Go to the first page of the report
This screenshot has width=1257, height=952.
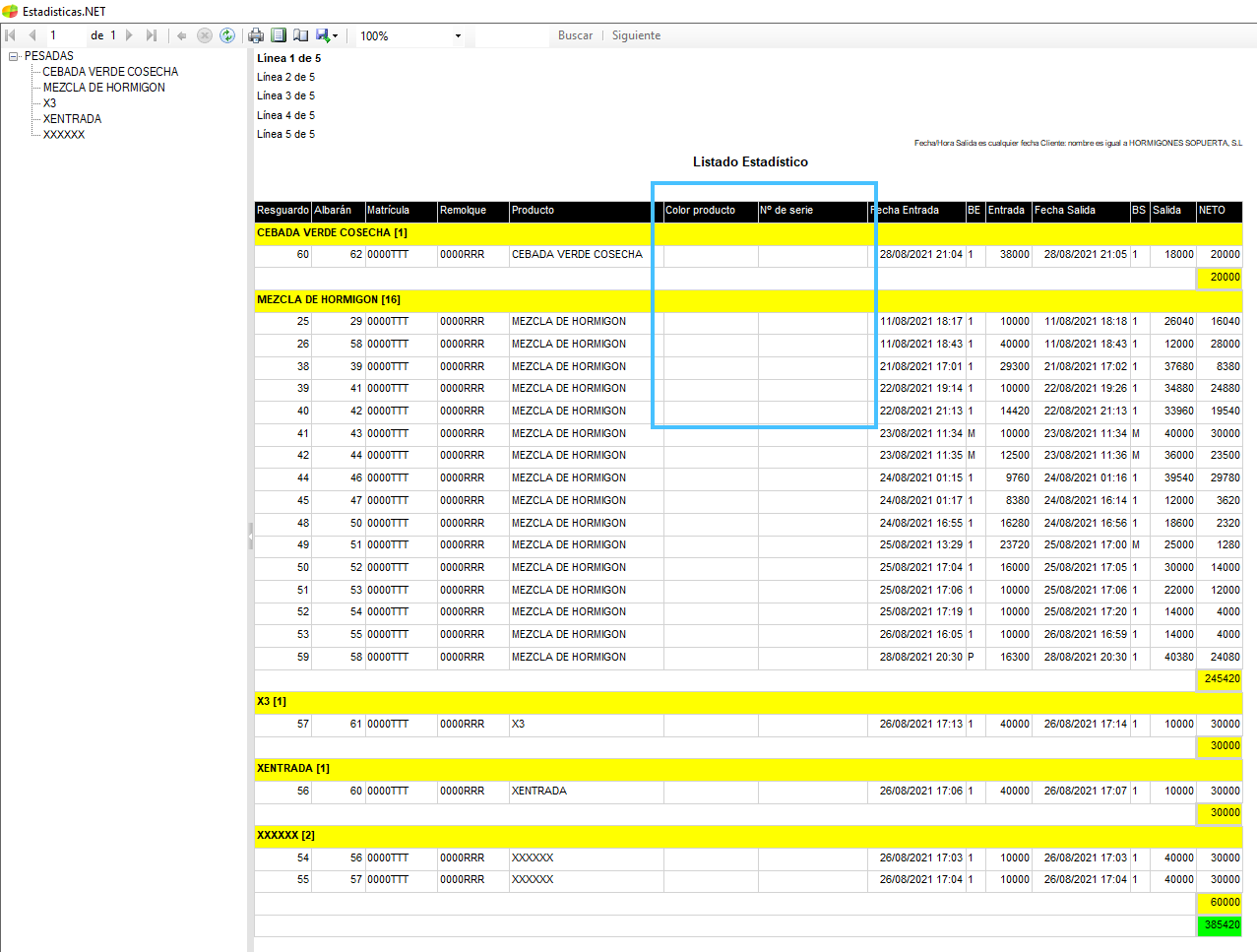pos(11,35)
